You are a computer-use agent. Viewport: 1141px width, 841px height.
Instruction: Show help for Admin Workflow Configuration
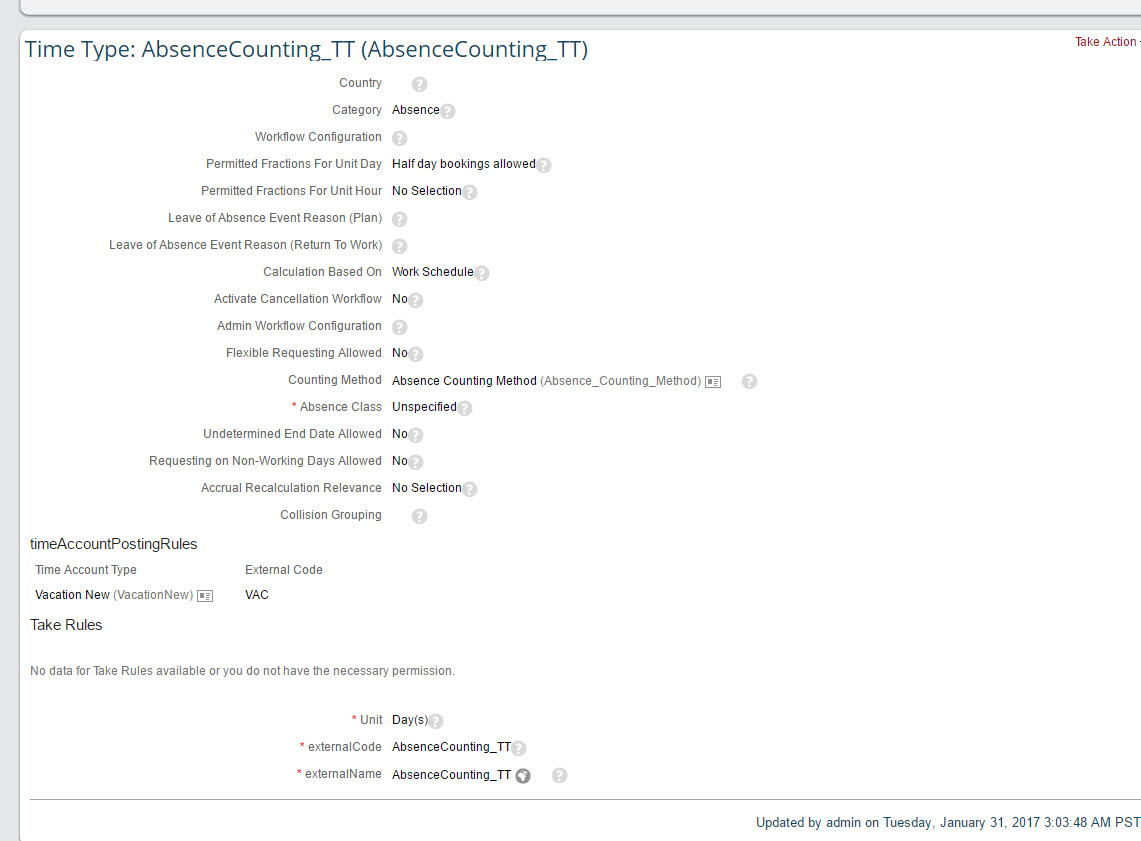pos(399,327)
